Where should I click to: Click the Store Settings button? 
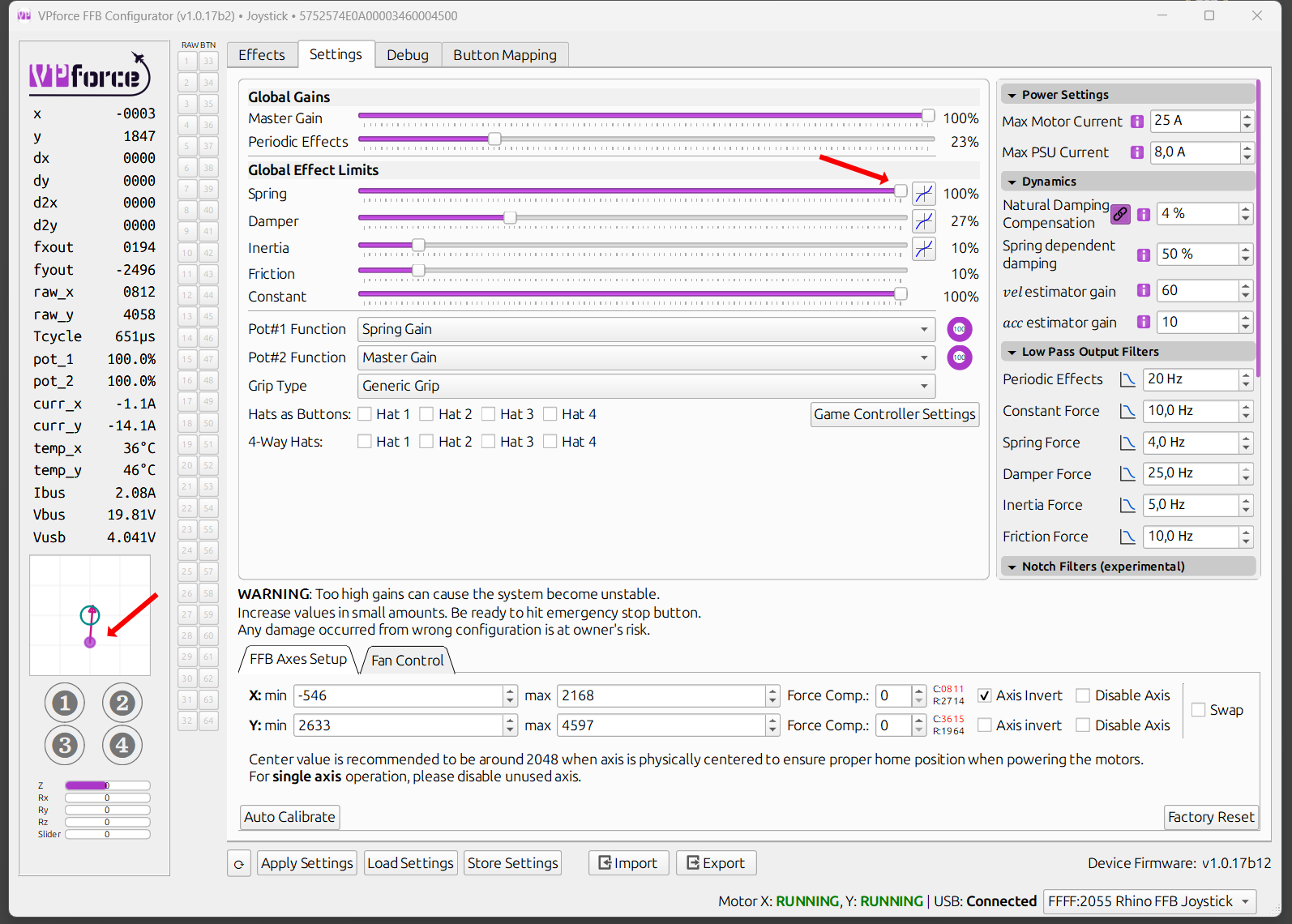click(x=513, y=863)
